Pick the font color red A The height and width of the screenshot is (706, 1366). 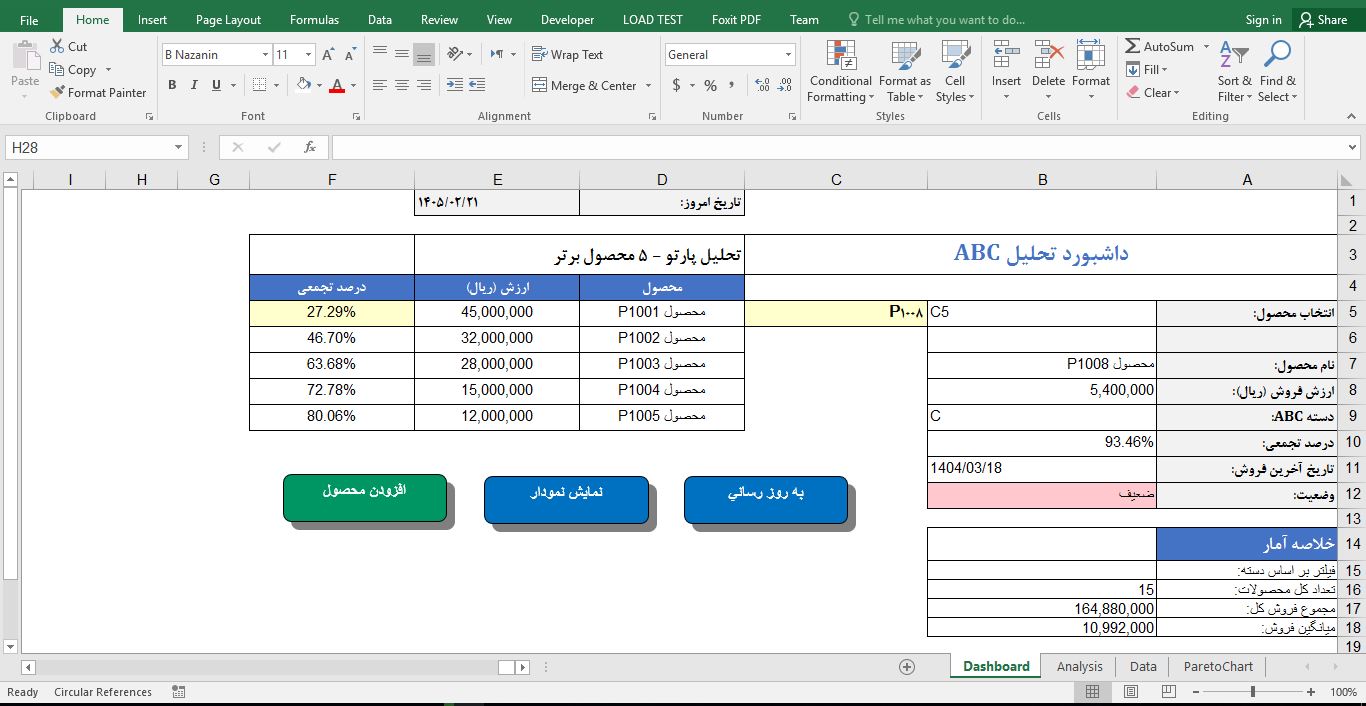[x=337, y=86]
